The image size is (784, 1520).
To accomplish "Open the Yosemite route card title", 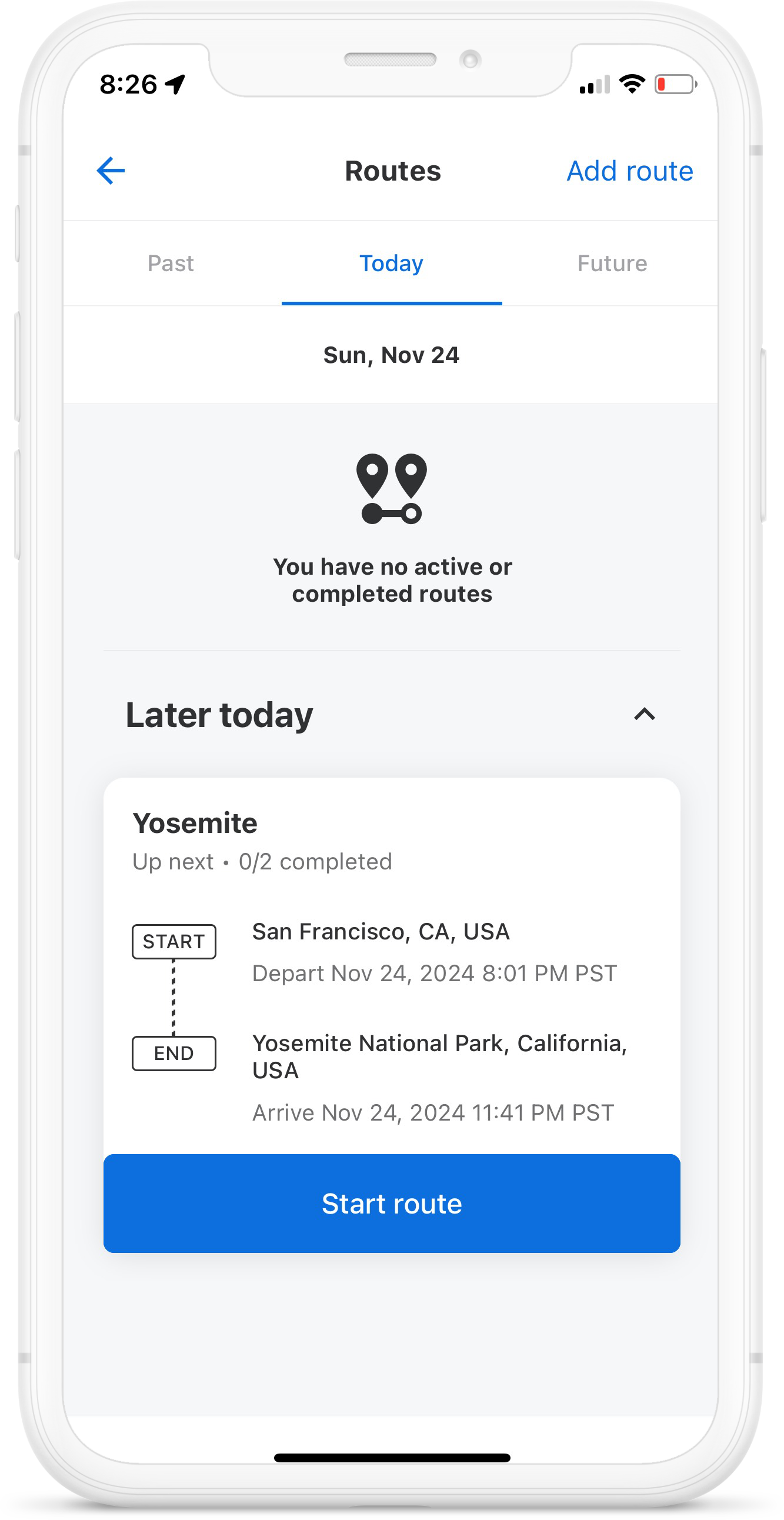I will pos(195,823).
